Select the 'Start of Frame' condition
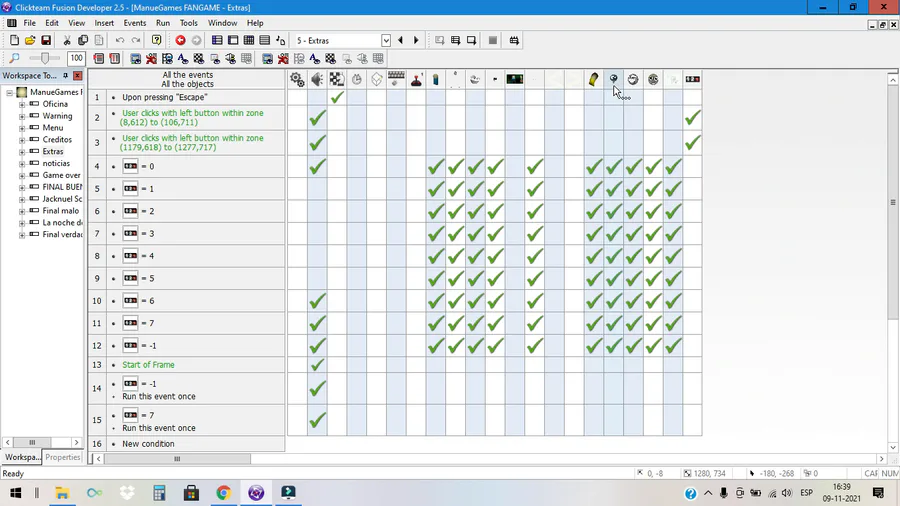The image size is (900, 506). [x=148, y=365]
